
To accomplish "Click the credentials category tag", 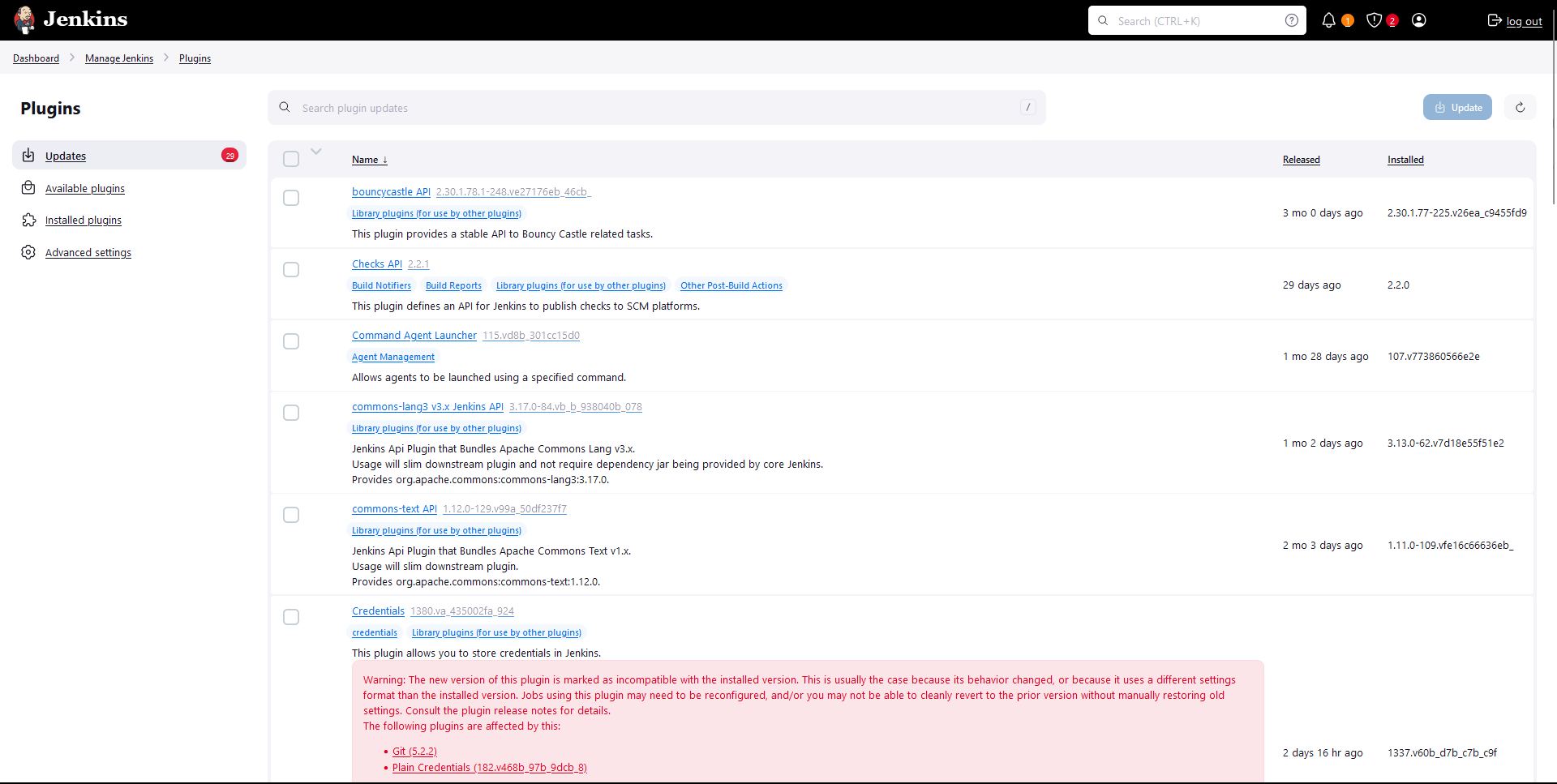I will 375,632.
